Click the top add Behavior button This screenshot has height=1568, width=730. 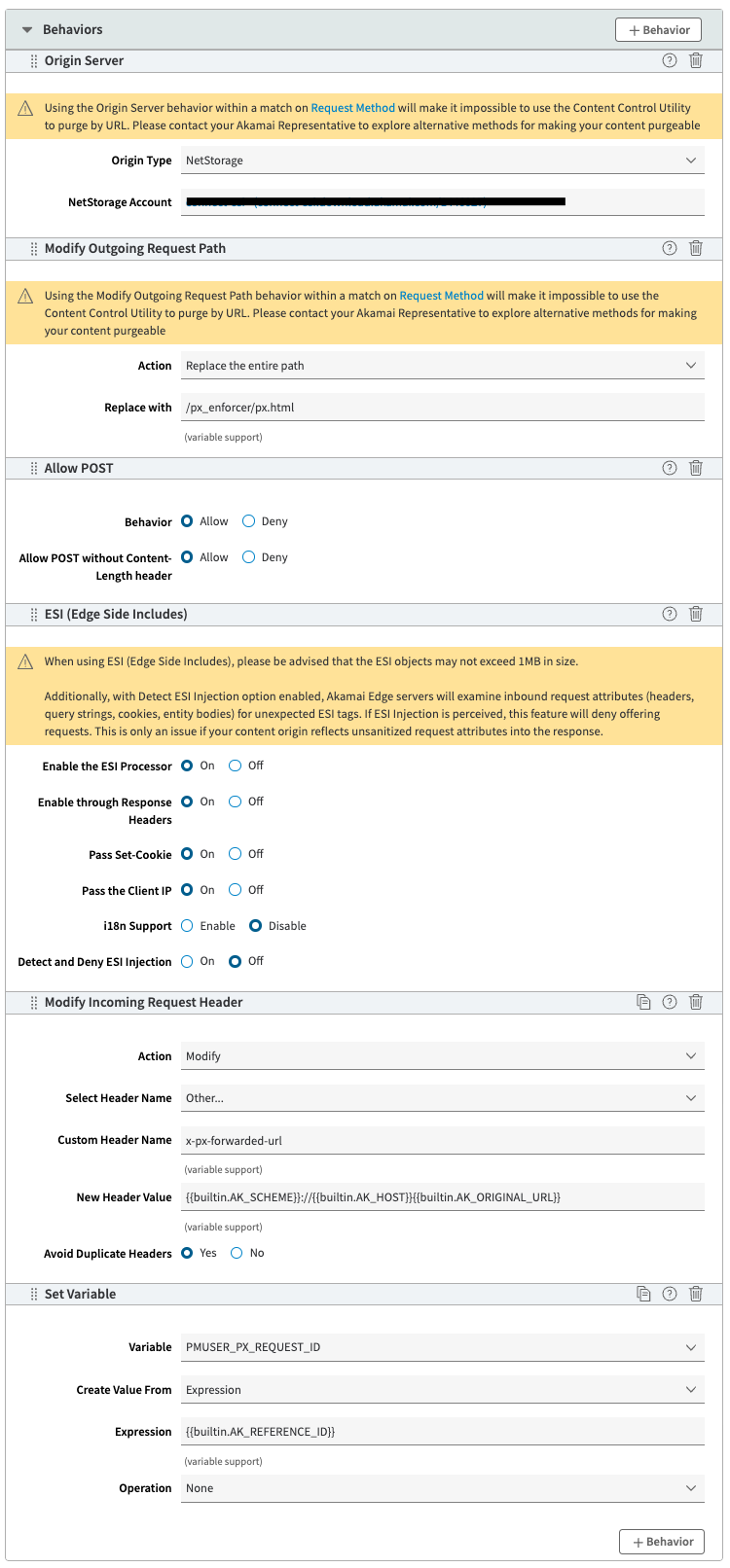pyautogui.click(x=659, y=30)
